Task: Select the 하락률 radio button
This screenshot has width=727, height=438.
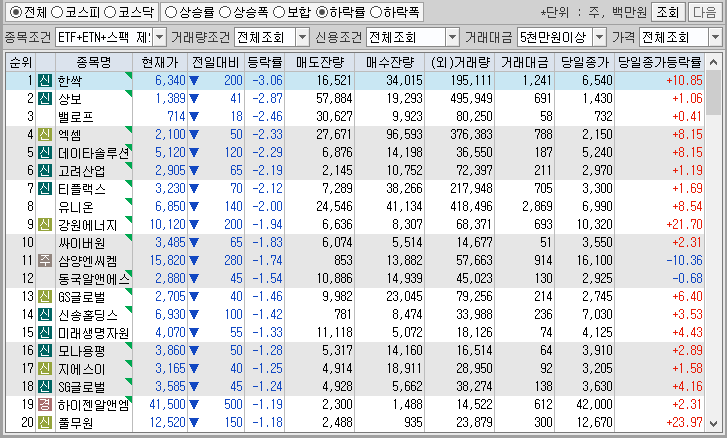Action: pos(321,13)
